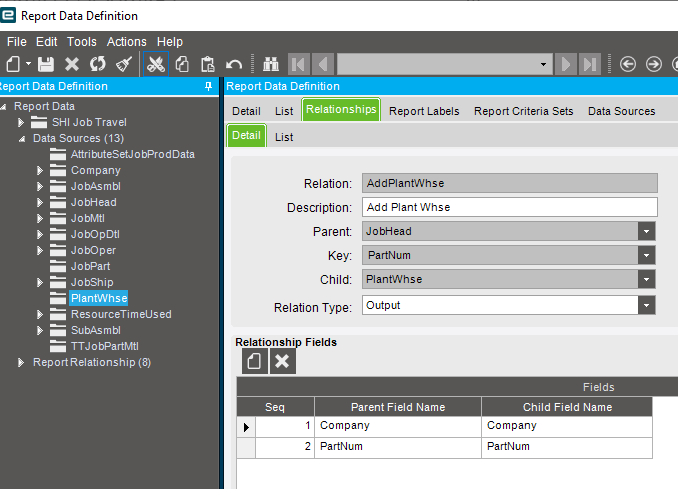Click the Delete X toolbar icon
The image size is (678, 489).
pyautogui.click(x=72, y=64)
